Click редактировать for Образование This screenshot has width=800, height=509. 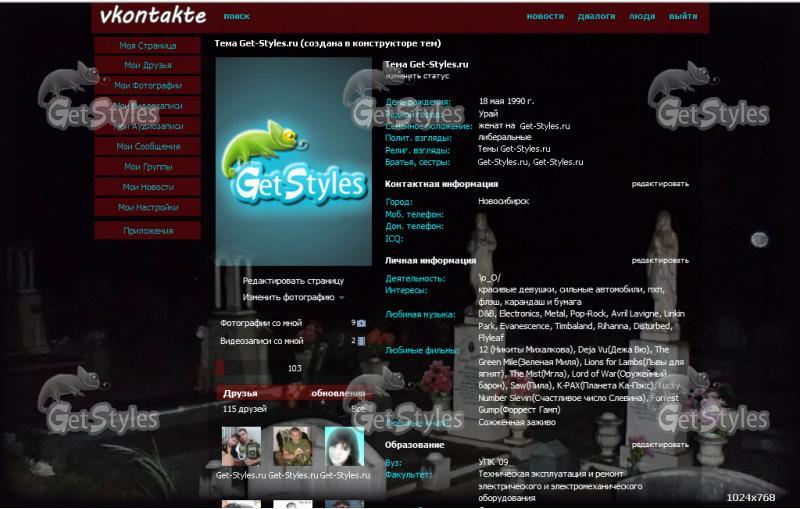660,445
